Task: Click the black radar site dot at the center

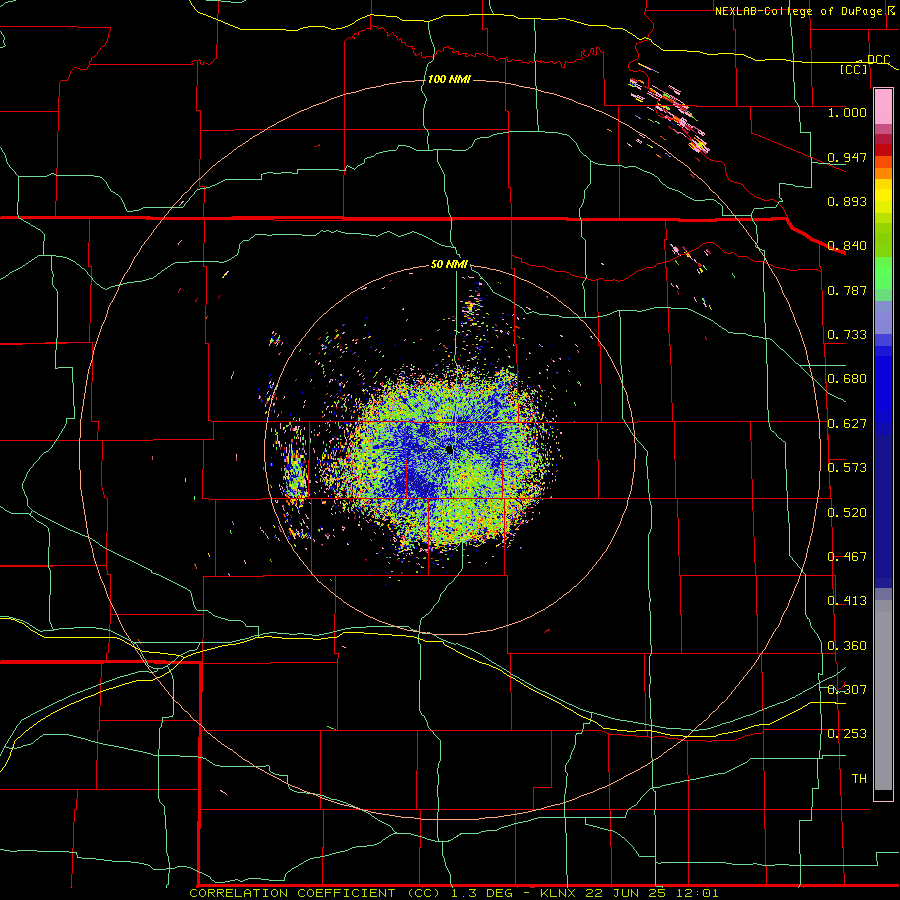Action: tap(449, 450)
